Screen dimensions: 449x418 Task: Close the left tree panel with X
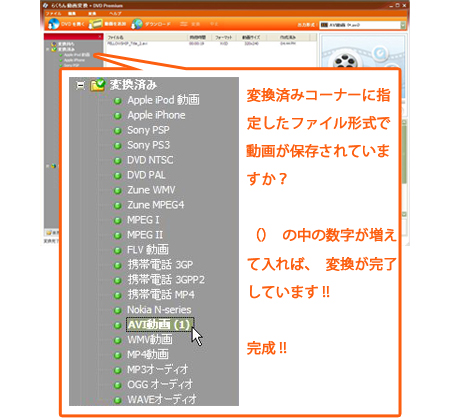click(100, 36)
